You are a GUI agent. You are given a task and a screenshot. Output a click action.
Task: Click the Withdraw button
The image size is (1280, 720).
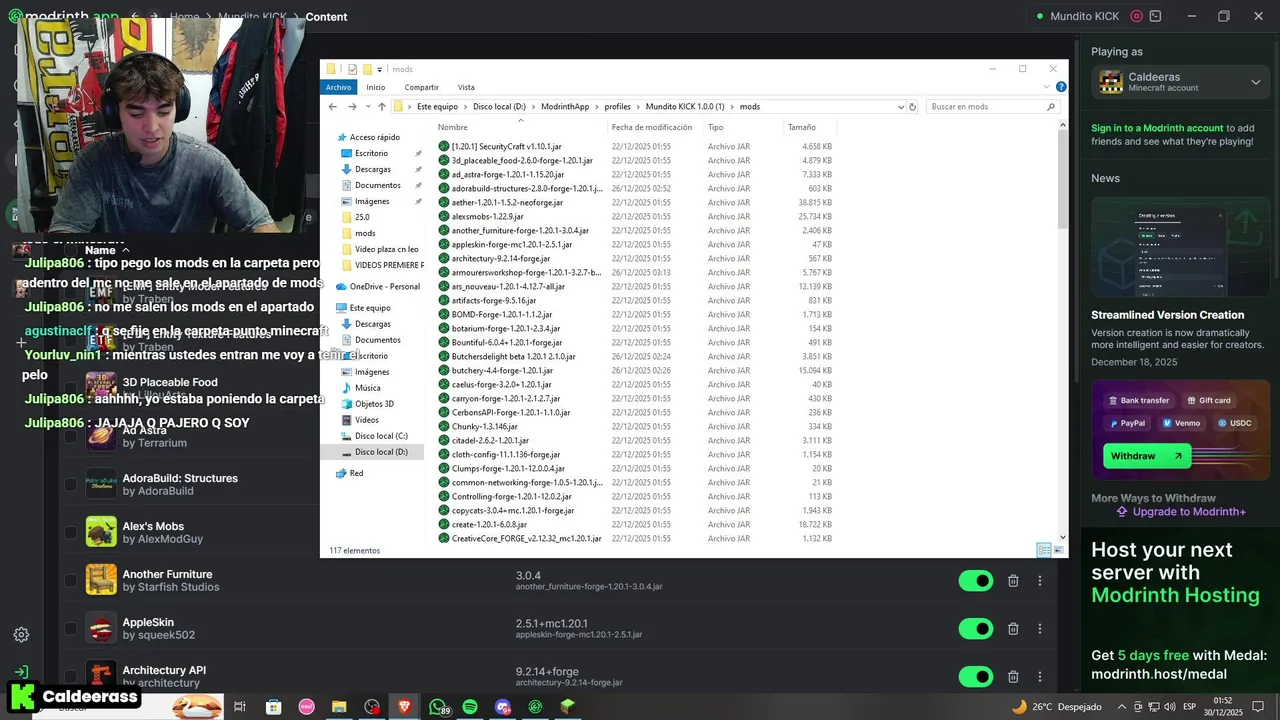pos(1147,456)
